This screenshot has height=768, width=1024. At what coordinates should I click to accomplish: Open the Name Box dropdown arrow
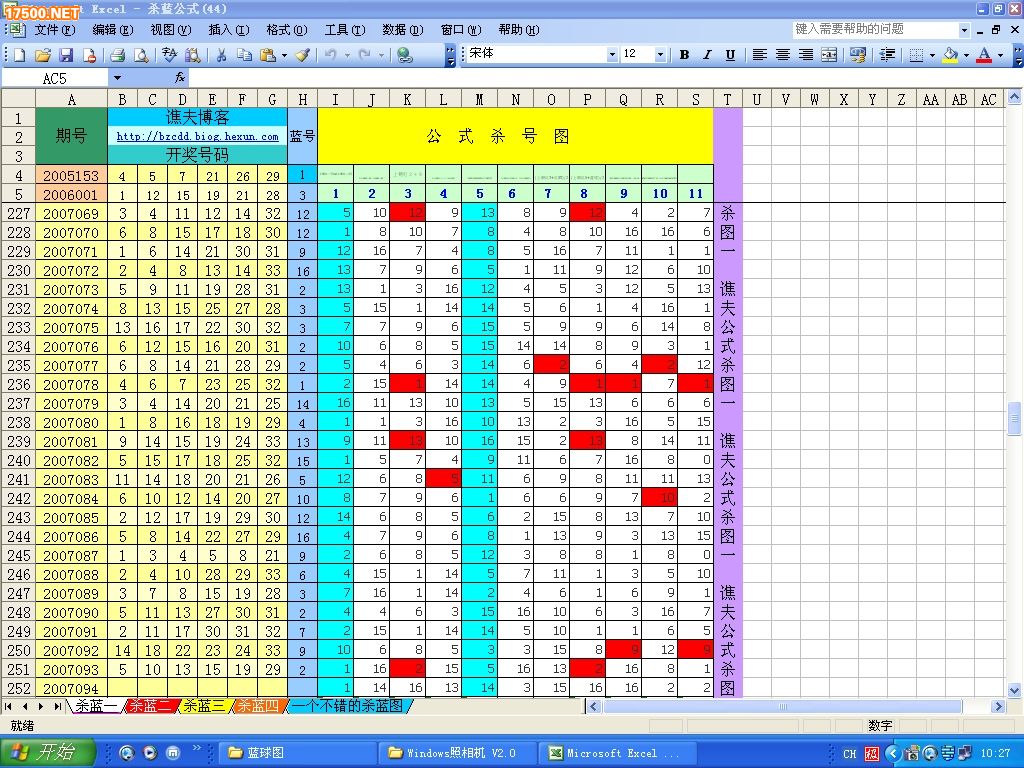[117, 78]
